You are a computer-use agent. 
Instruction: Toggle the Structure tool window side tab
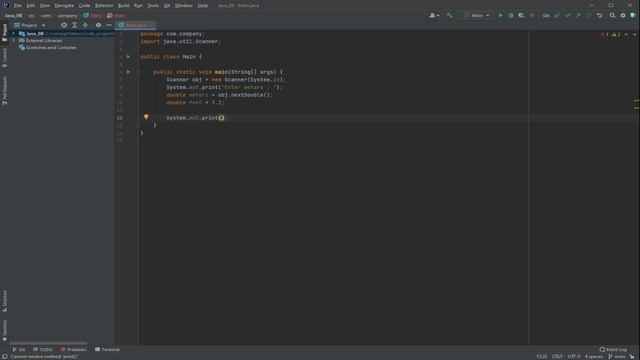point(4,301)
